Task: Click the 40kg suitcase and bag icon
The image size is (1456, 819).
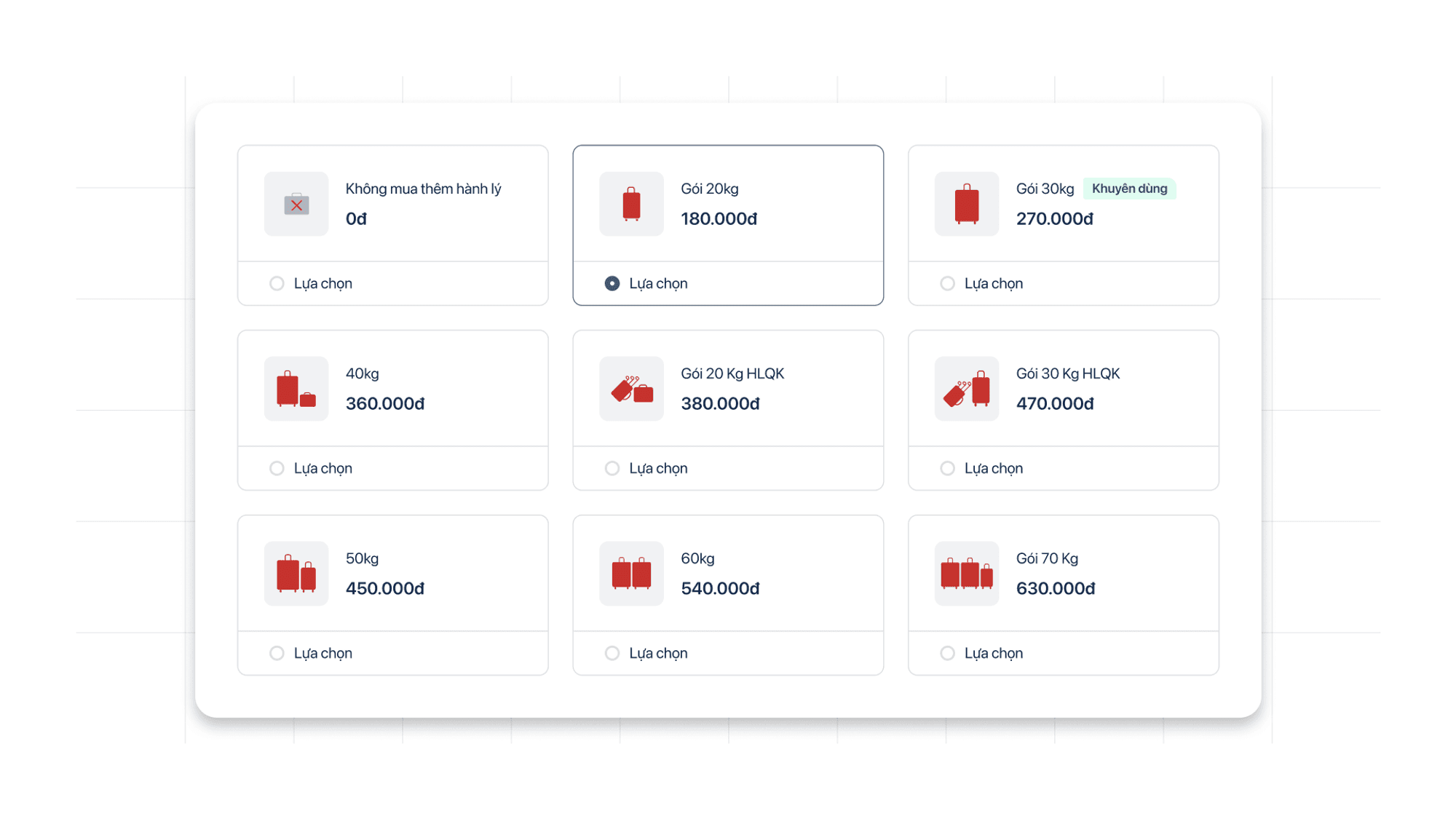Action: pyautogui.click(x=296, y=389)
